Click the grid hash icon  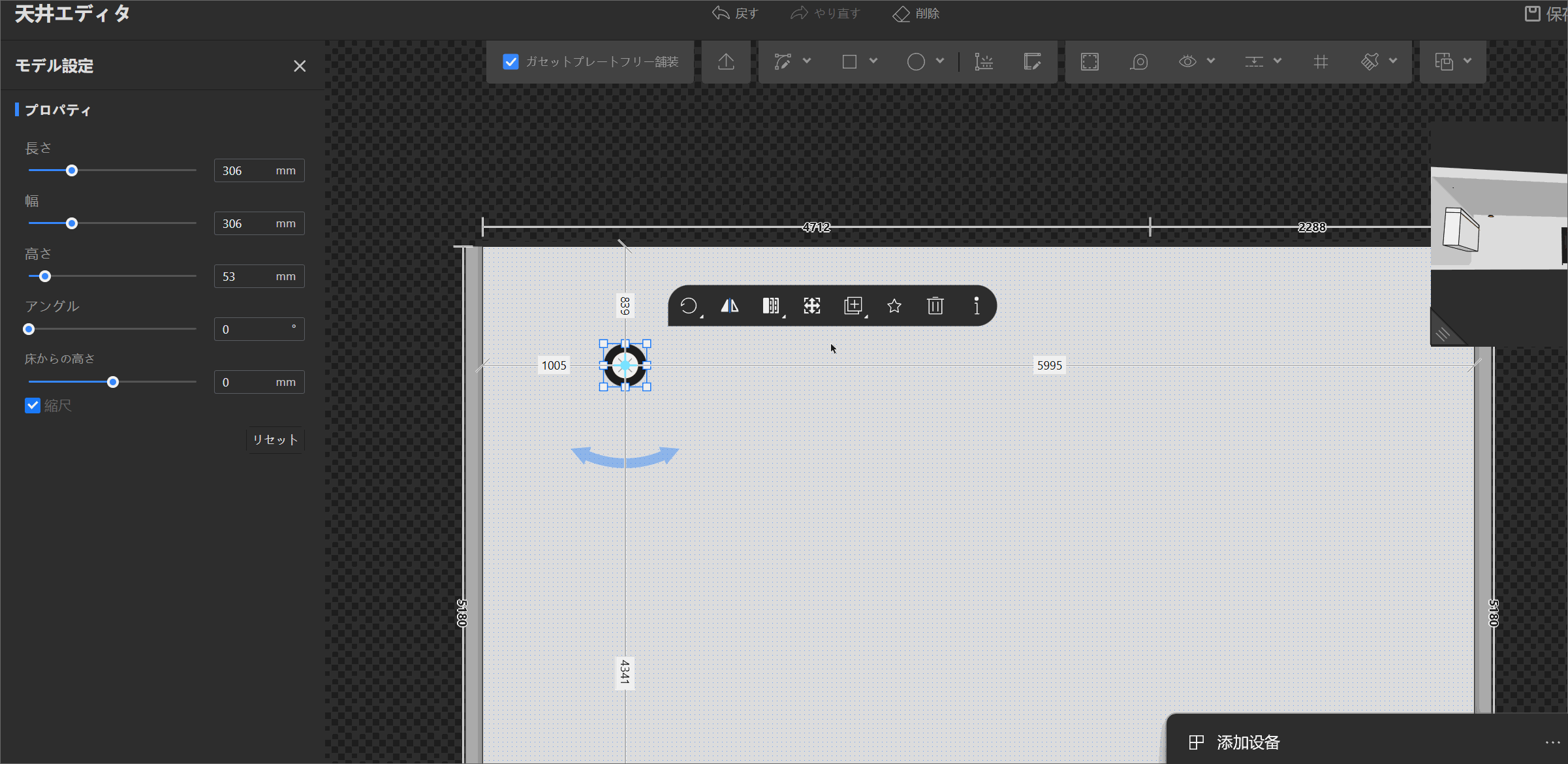pyautogui.click(x=1321, y=62)
